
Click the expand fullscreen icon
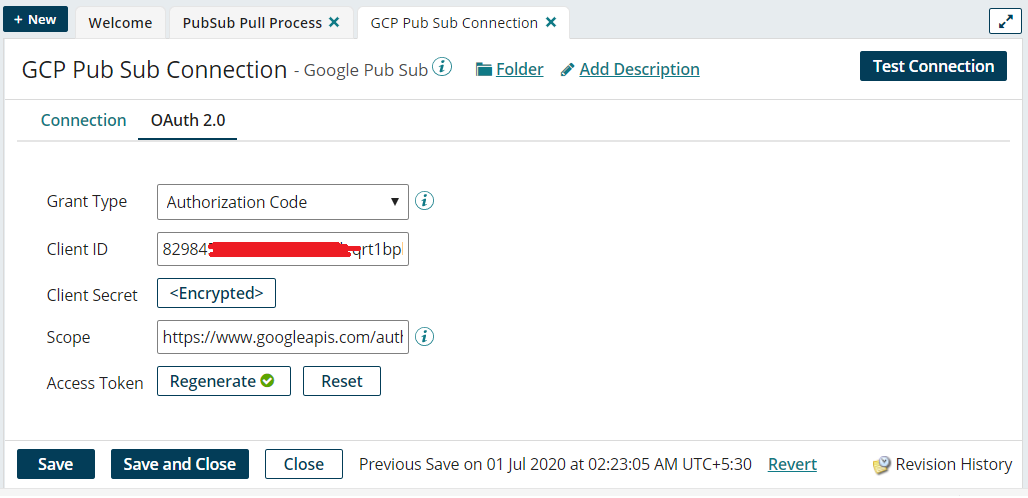click(x=1004, y=21)
